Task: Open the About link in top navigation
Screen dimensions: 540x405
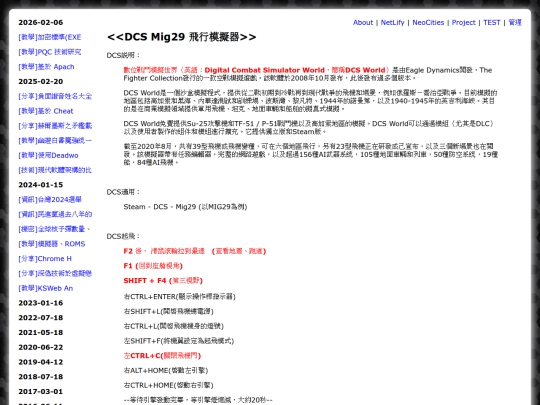Action: (363, 22)
